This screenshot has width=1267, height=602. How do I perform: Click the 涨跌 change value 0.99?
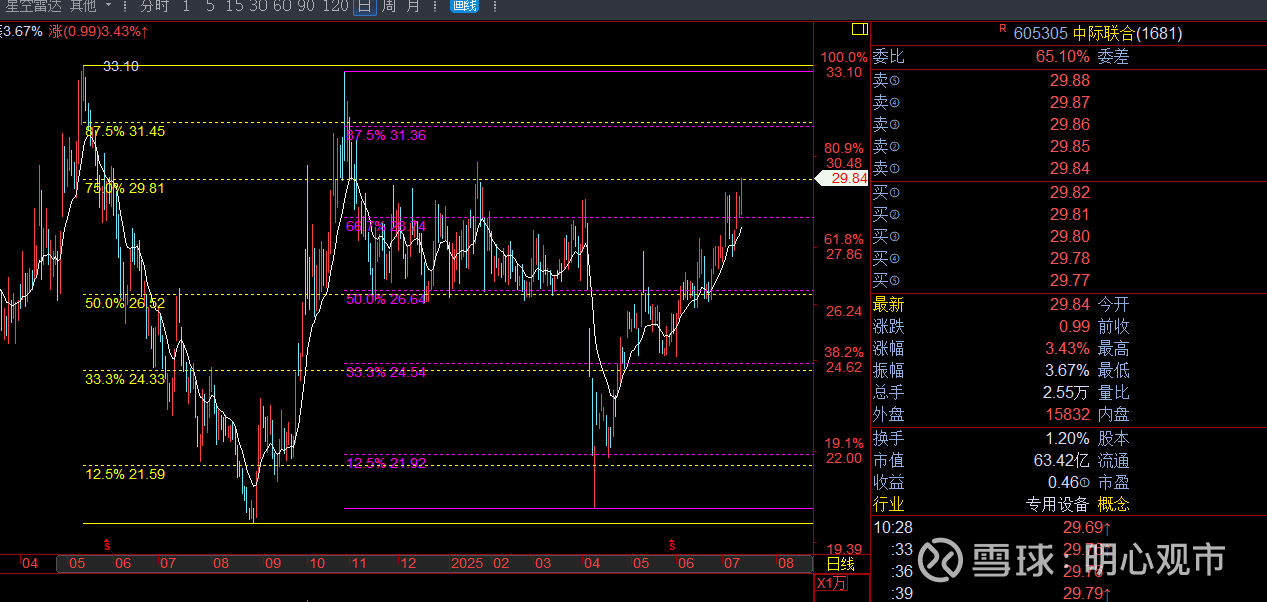1074,326
